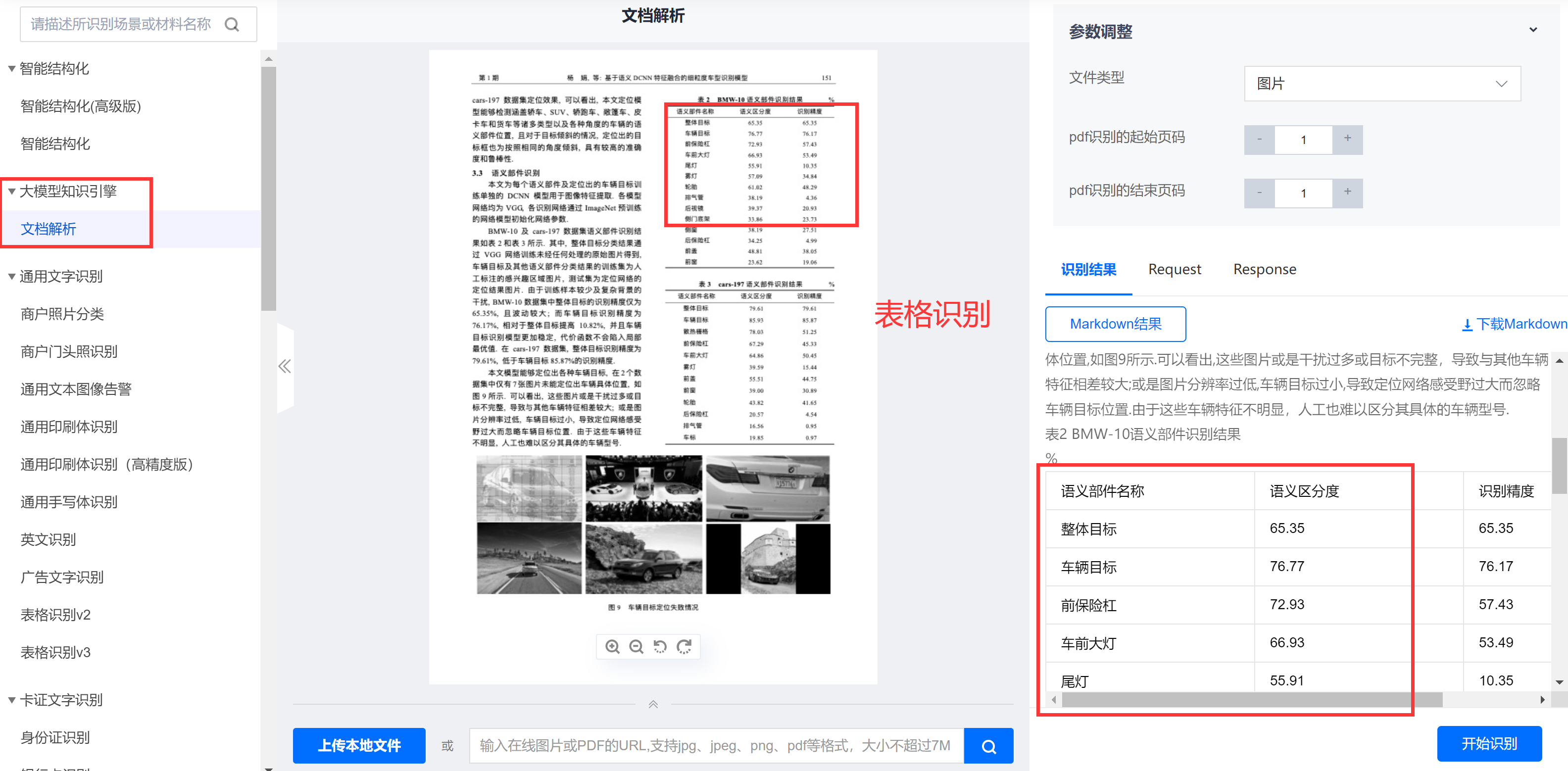Decrease pdf end page number
Image resolution: width=1568 pixels, height=771 pixels.
click(1259, 193)
